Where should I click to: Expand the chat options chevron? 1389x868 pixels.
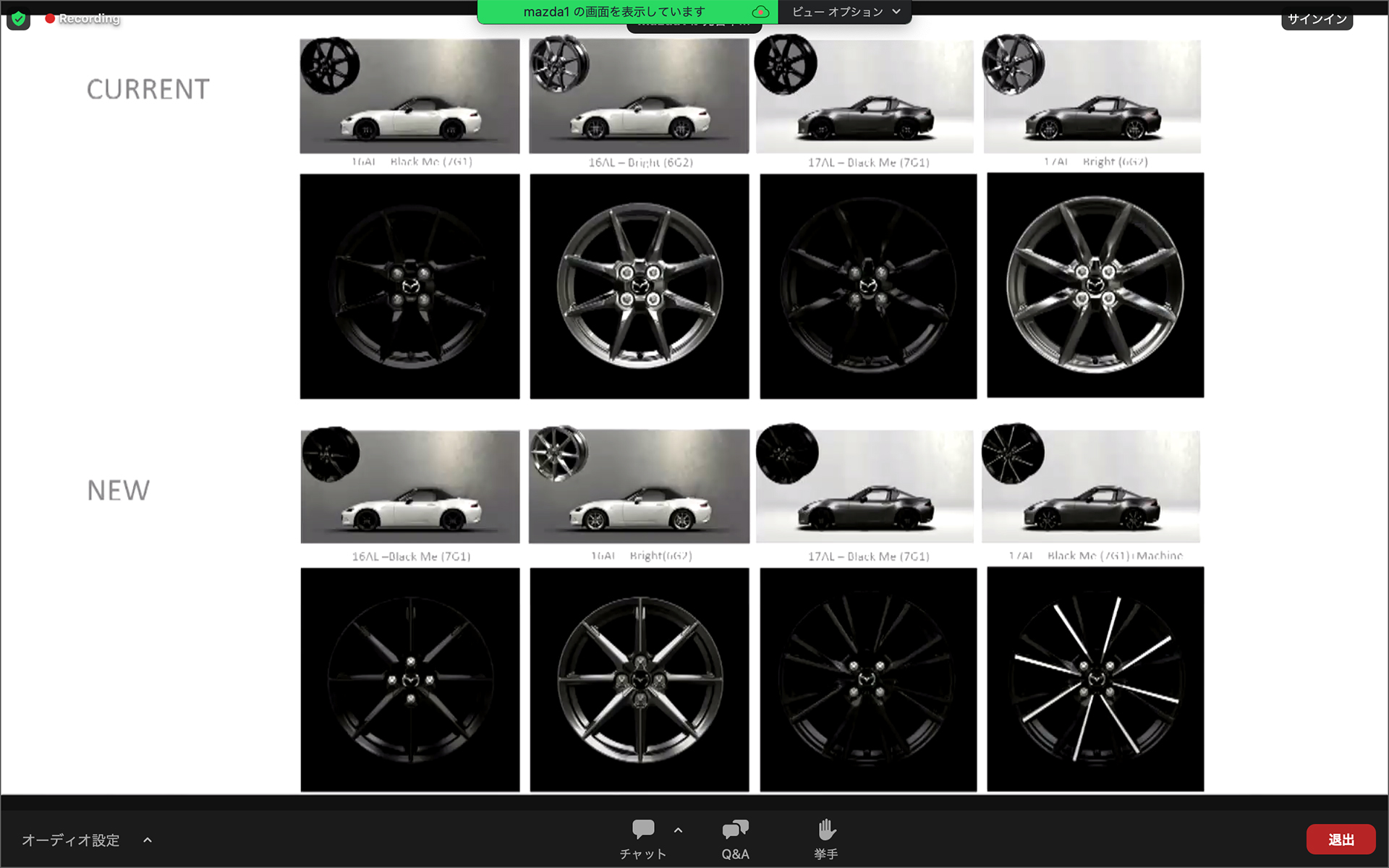[678, 830]
